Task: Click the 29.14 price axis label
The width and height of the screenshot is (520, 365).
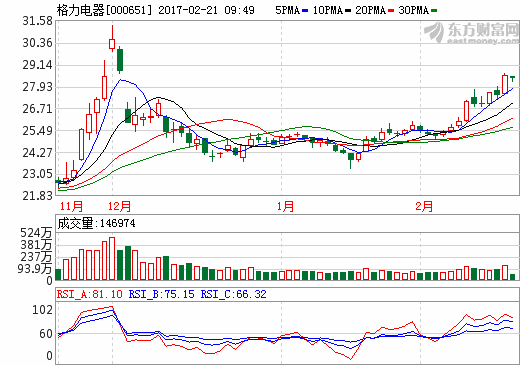Action: click(x=37, y=65)
